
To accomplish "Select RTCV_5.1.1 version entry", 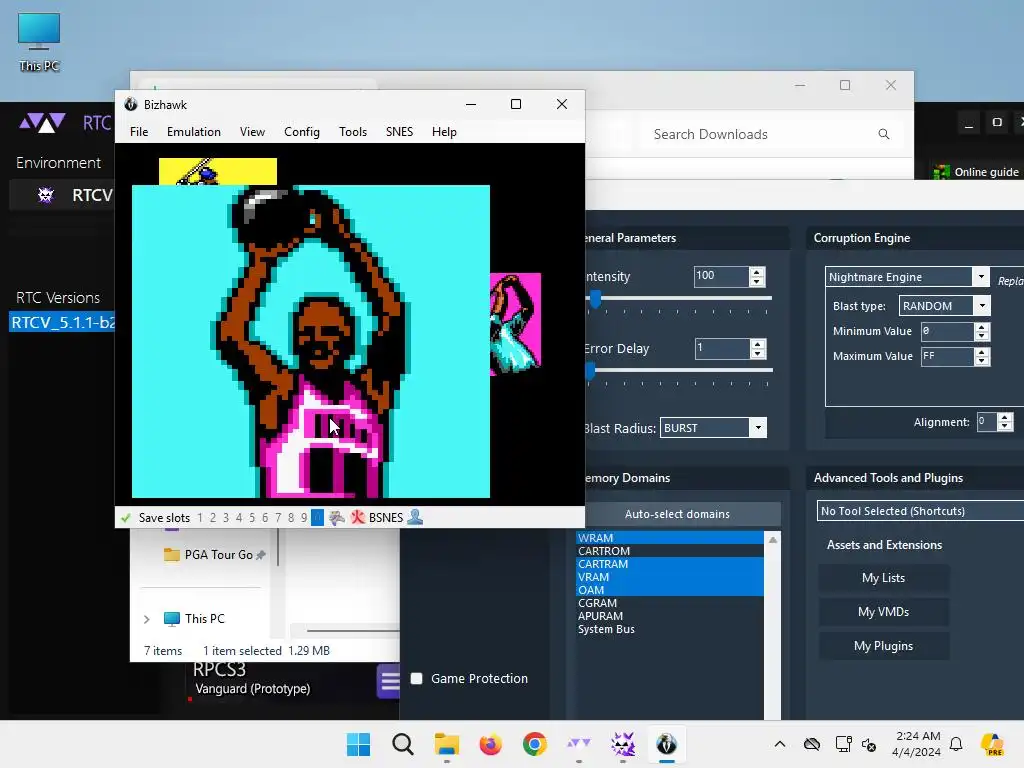I will click(62, 323).
